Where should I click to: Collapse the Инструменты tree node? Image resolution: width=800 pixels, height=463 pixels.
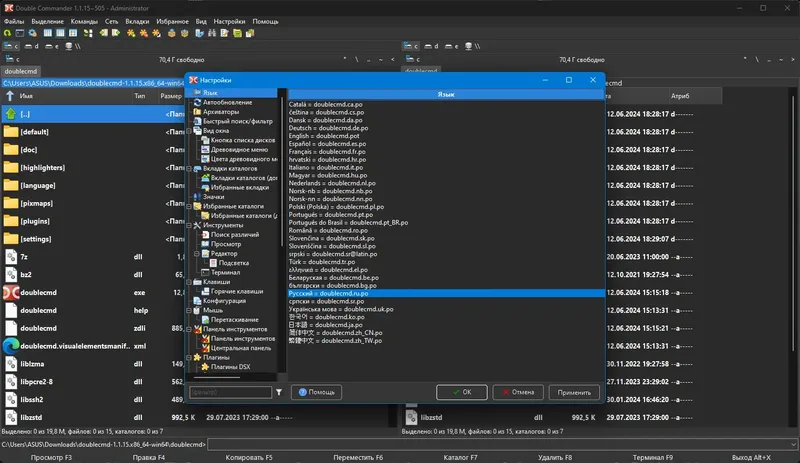[x=189, y=225]
